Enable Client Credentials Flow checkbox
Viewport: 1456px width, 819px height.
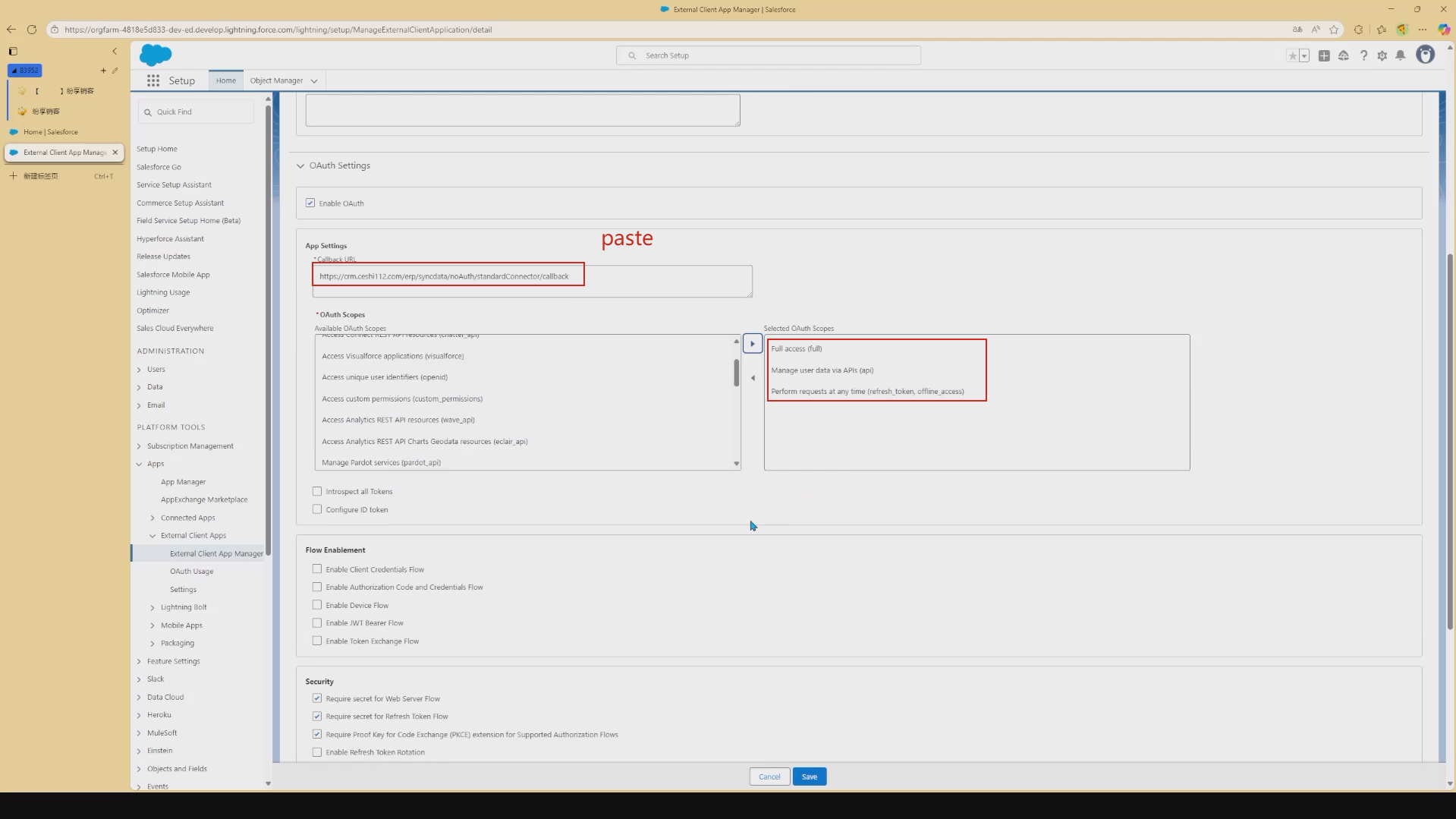(x=317, y=569)
